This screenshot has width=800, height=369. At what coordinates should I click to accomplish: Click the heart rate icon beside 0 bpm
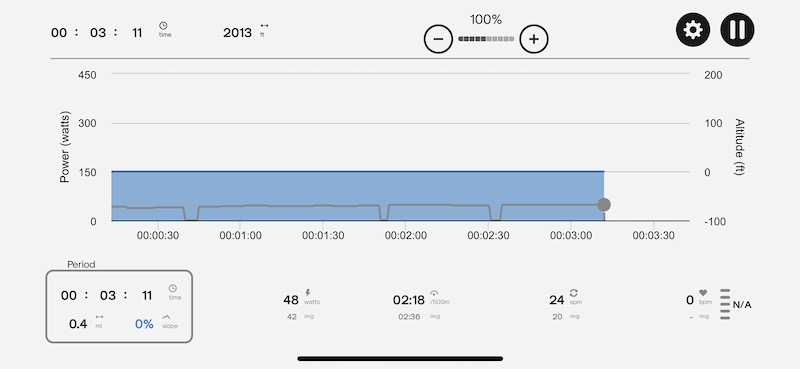click(703, 293)
